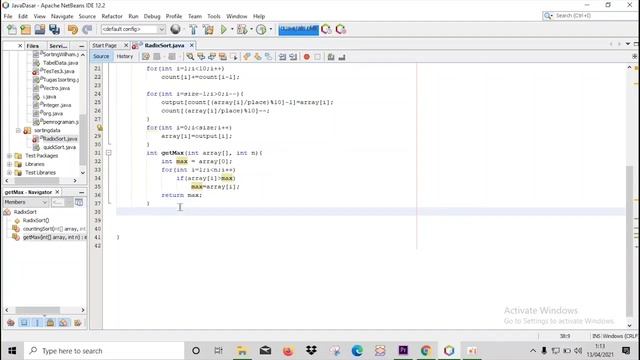Expand the Test Packages node
The height and width of the screenshot is (360, 640).
pos(9,156)
